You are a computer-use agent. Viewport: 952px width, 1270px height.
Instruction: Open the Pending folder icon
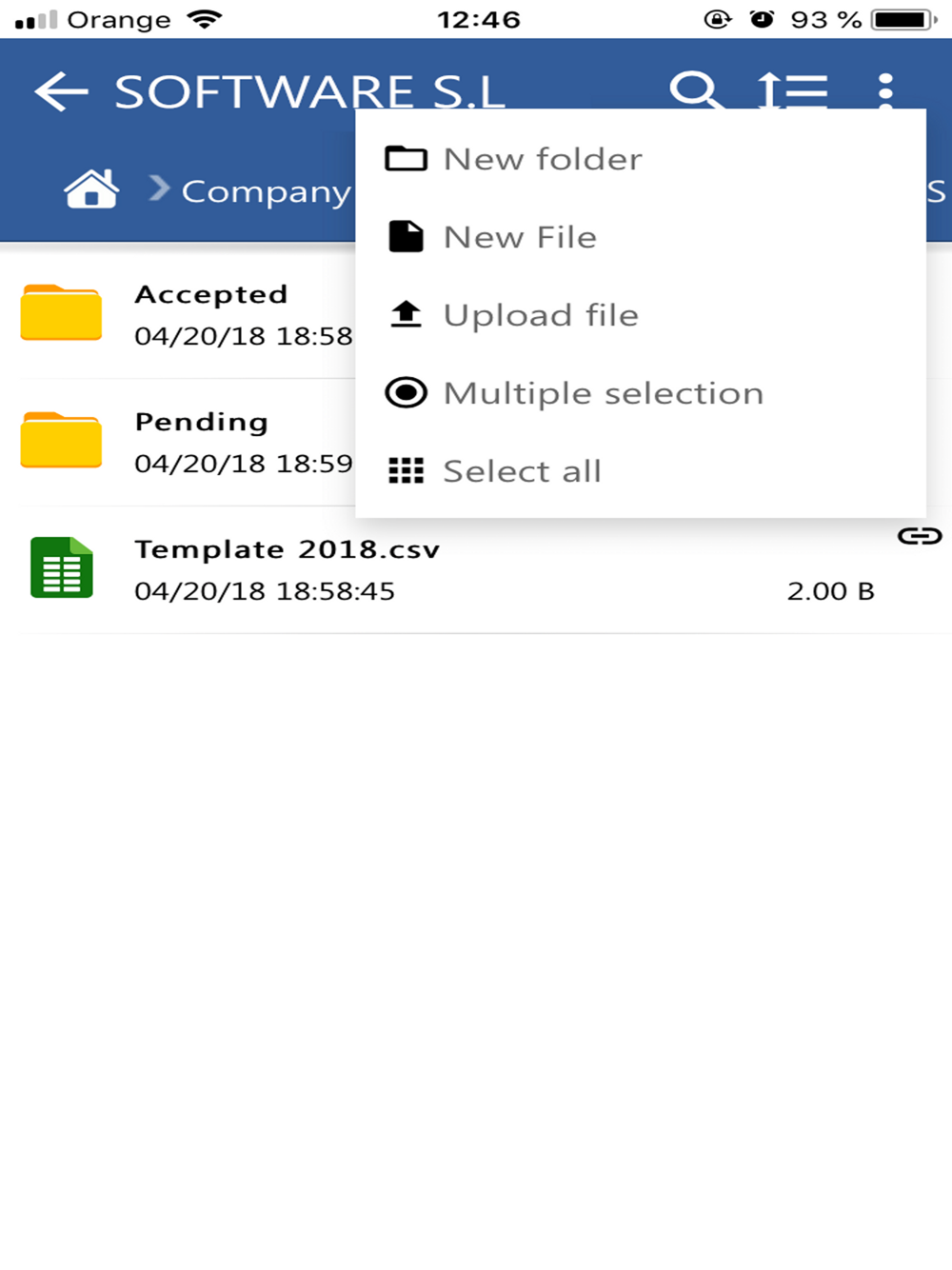point(61,440)
